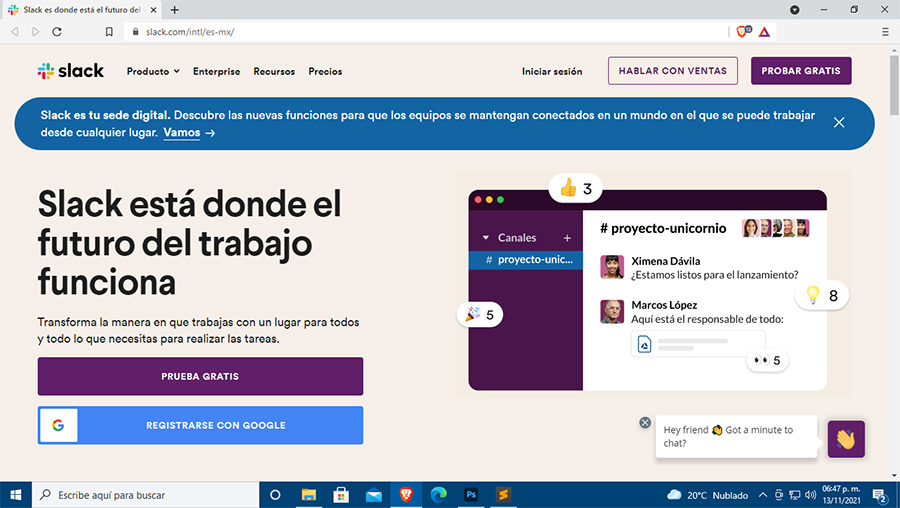The image size is (900, 508).
Task: Open Mail app from taskbar
Action: pyautogui.click(x=374, y=495)
